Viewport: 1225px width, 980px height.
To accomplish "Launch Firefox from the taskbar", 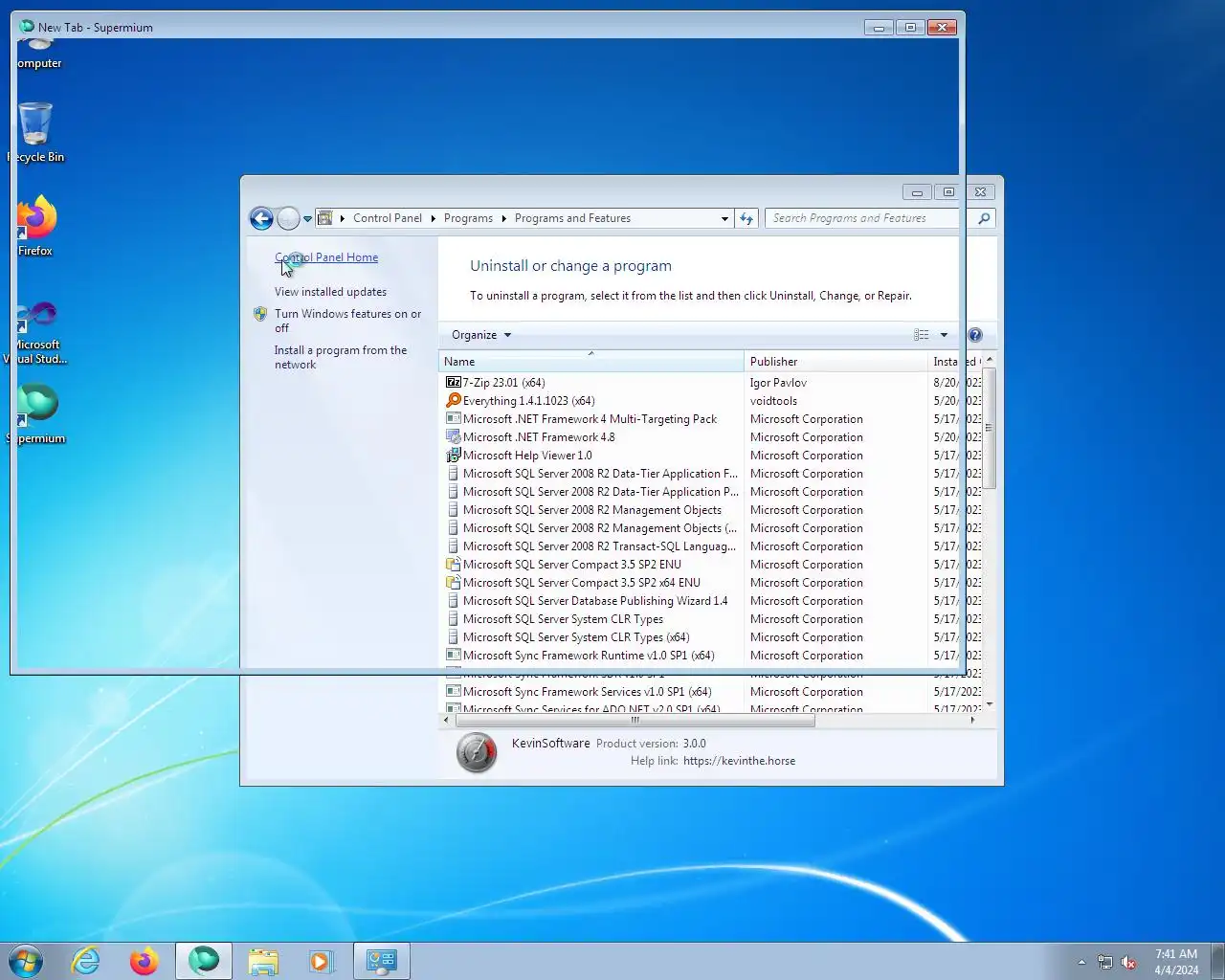I will pos(144,961).
